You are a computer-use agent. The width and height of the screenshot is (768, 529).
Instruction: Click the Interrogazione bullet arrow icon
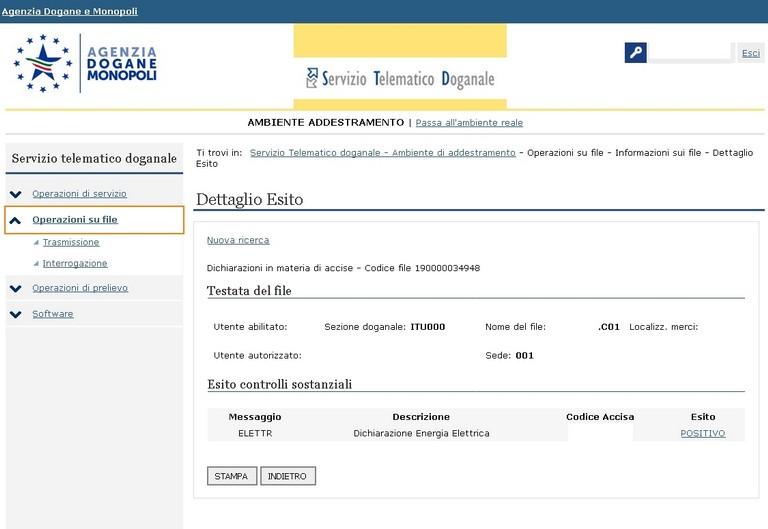click(x=36, y=264)
